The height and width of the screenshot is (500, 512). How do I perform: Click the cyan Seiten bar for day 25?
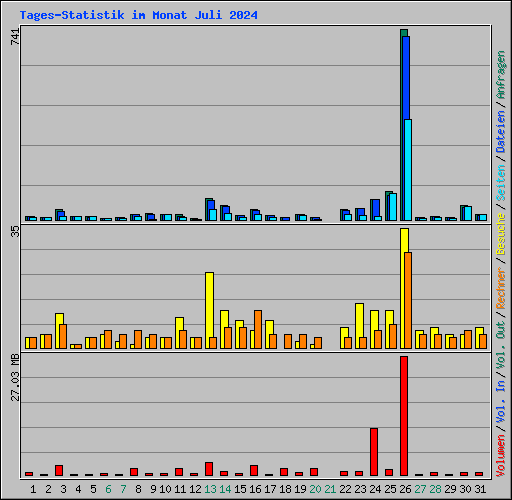click(x=393, y=207)
